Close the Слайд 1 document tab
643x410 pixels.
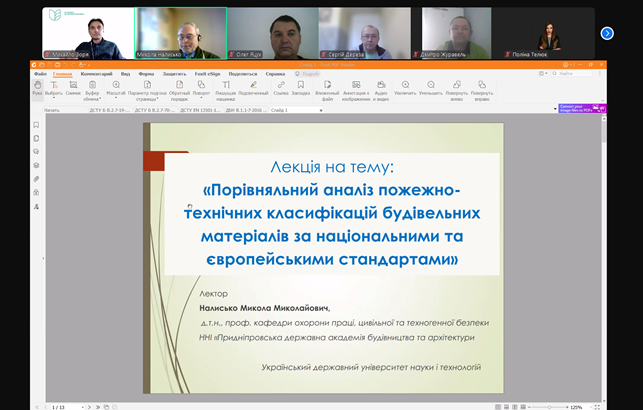321,110
